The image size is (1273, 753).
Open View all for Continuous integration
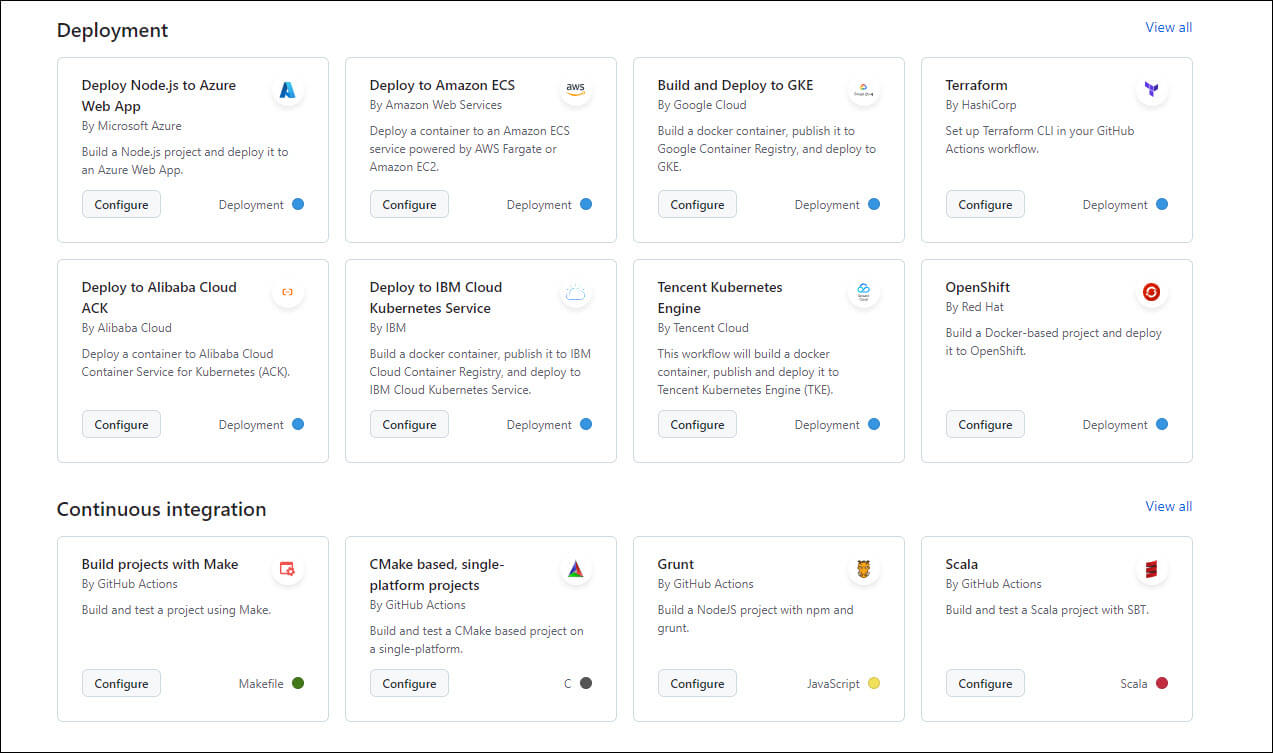[x=1168, y=506]
